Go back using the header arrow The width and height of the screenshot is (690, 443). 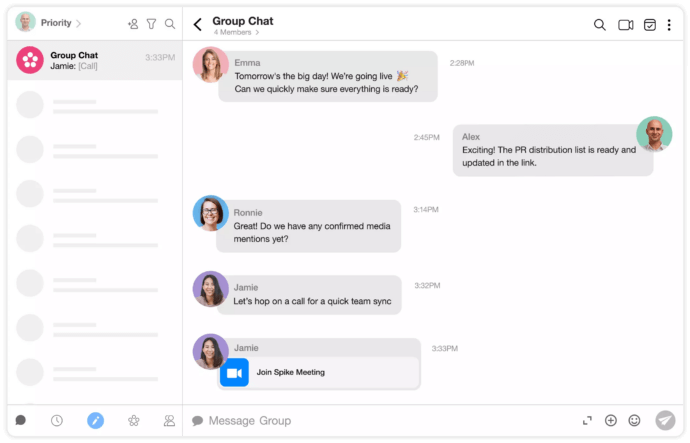pos(197,25)
